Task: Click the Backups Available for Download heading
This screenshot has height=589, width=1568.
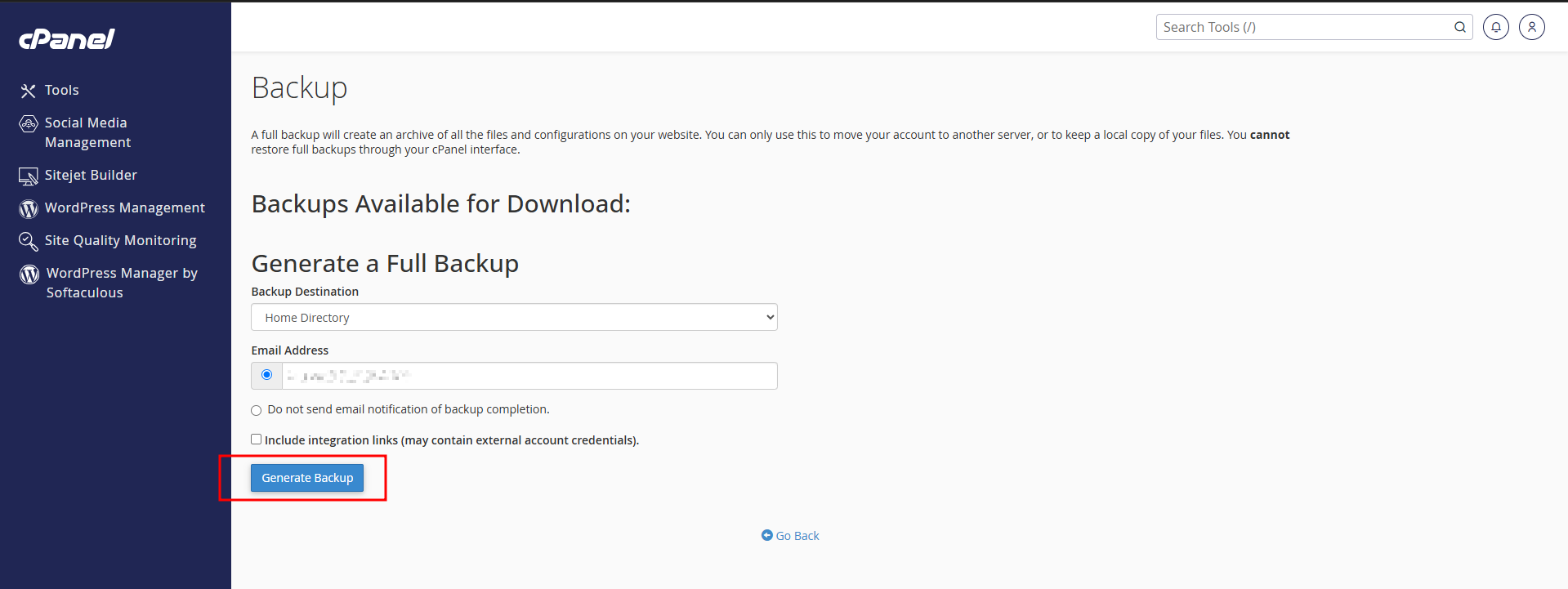Action: pyautogui.click(x=441, y=203)
